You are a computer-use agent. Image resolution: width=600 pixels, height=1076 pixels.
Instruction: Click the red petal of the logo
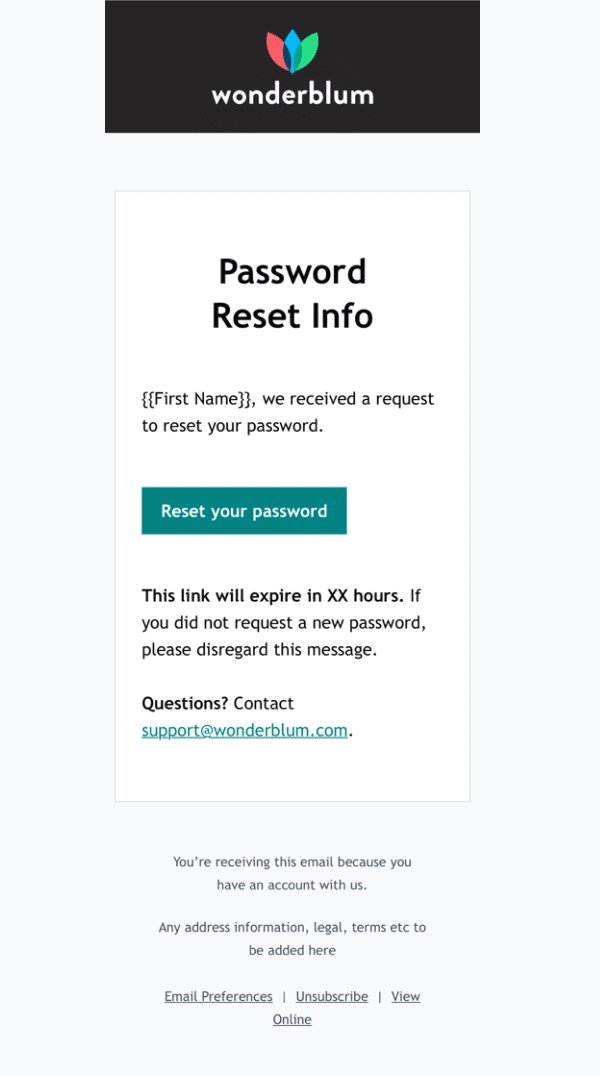276,52
